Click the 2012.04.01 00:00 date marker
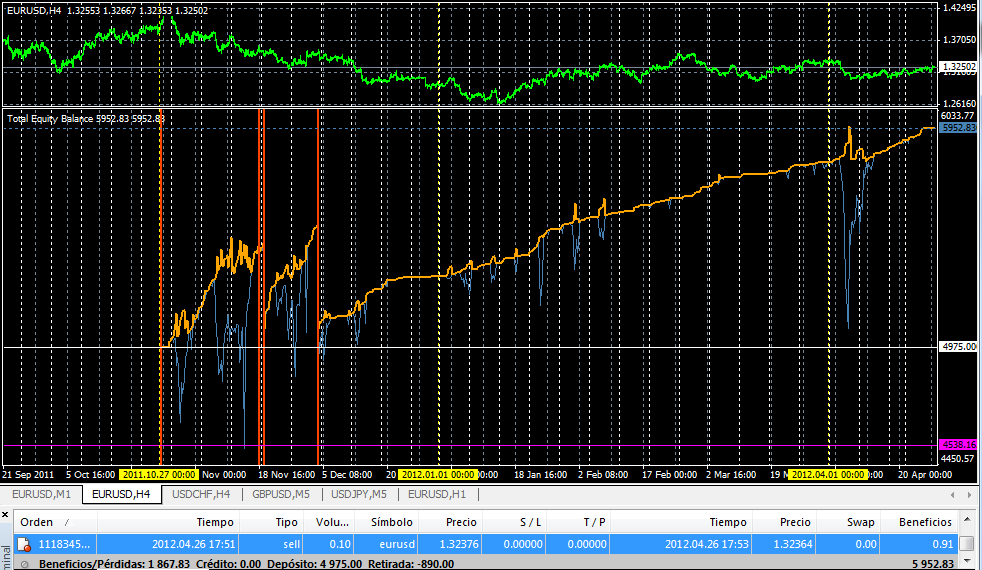982x570 pixels. 827,475
